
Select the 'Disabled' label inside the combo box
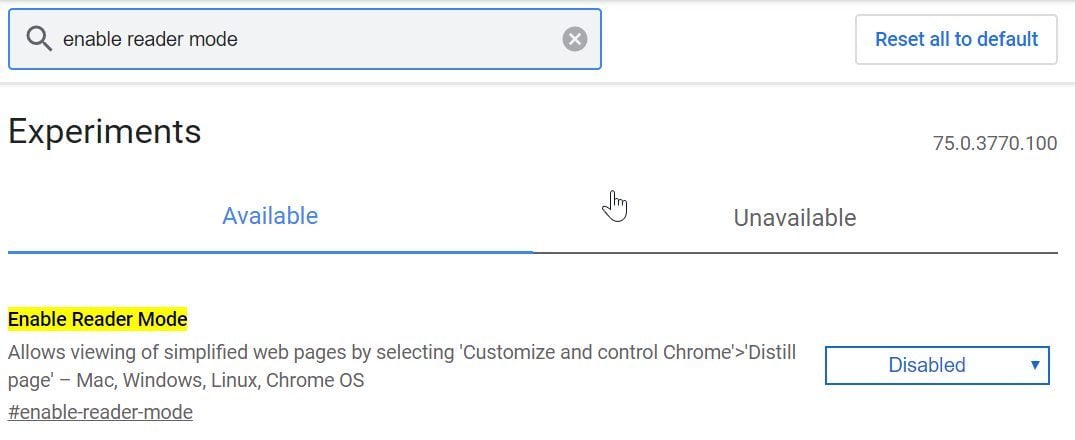[927, 365]
